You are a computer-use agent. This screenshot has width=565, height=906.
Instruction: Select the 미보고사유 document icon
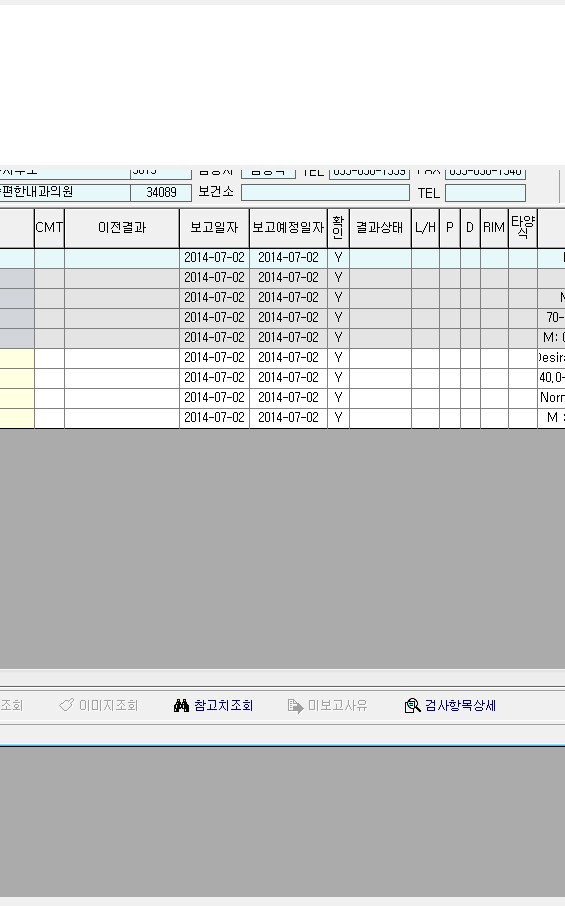(x=295, y=706)
